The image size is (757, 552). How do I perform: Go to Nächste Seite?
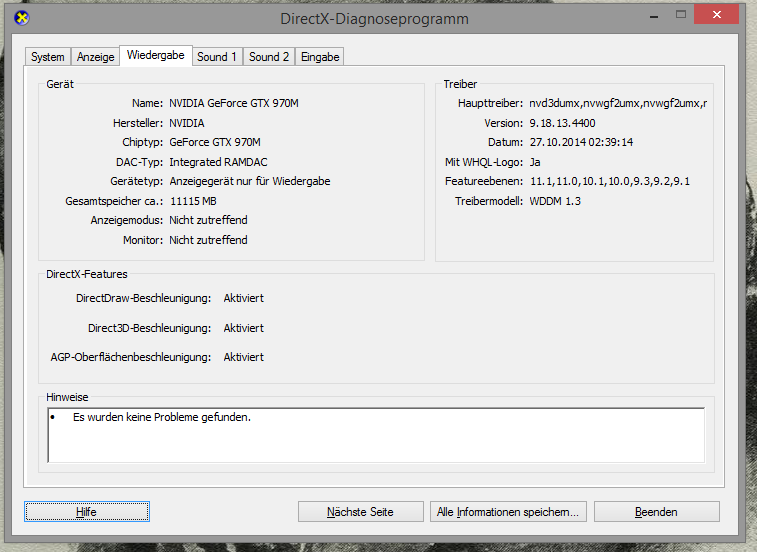click(x=361, y=511)
